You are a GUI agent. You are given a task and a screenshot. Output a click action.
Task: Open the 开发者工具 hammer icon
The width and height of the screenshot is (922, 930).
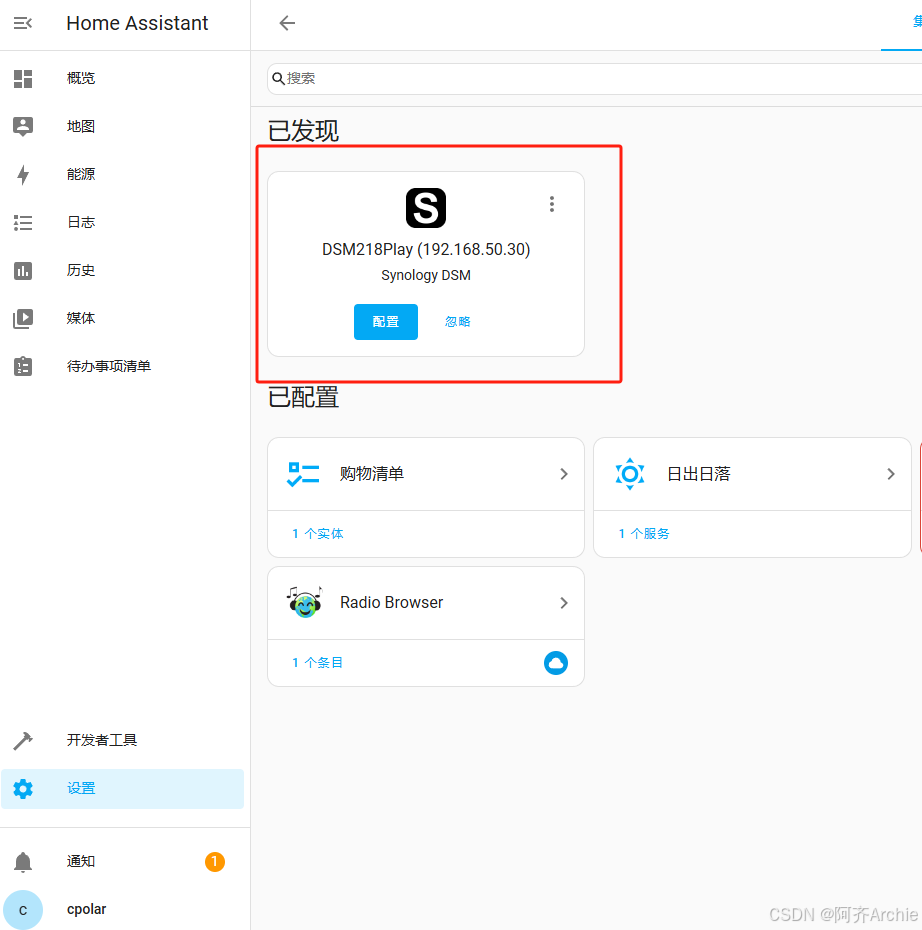23,740
